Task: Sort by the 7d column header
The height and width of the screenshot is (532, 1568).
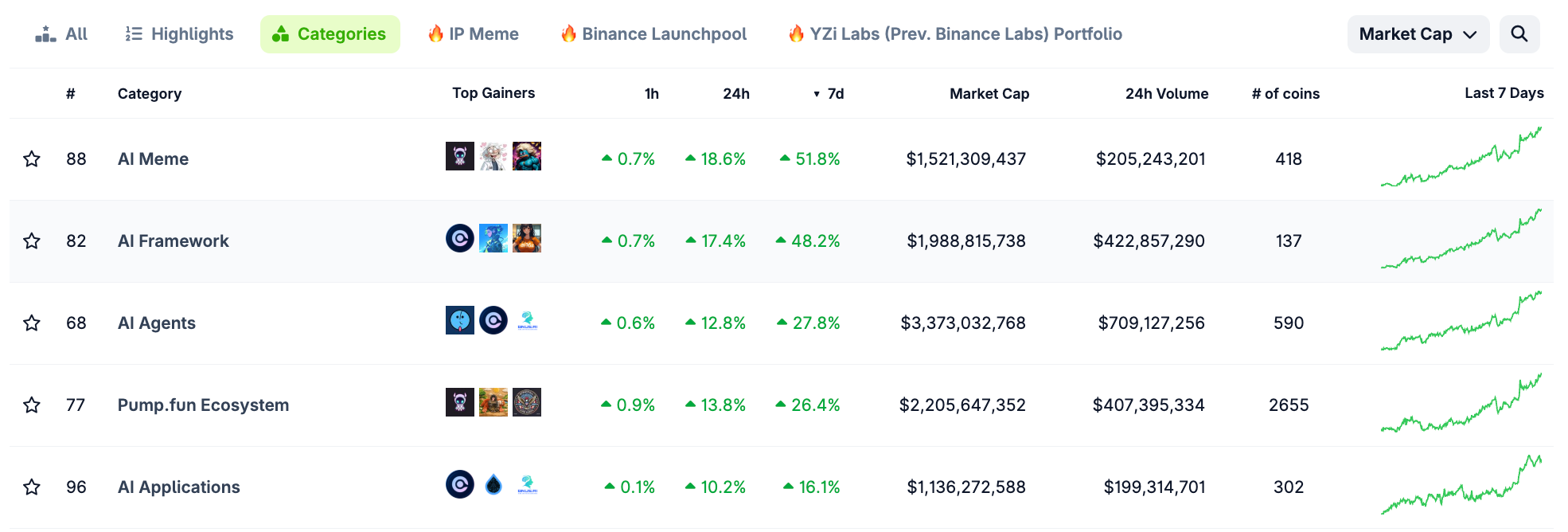Action: (834, 94)
